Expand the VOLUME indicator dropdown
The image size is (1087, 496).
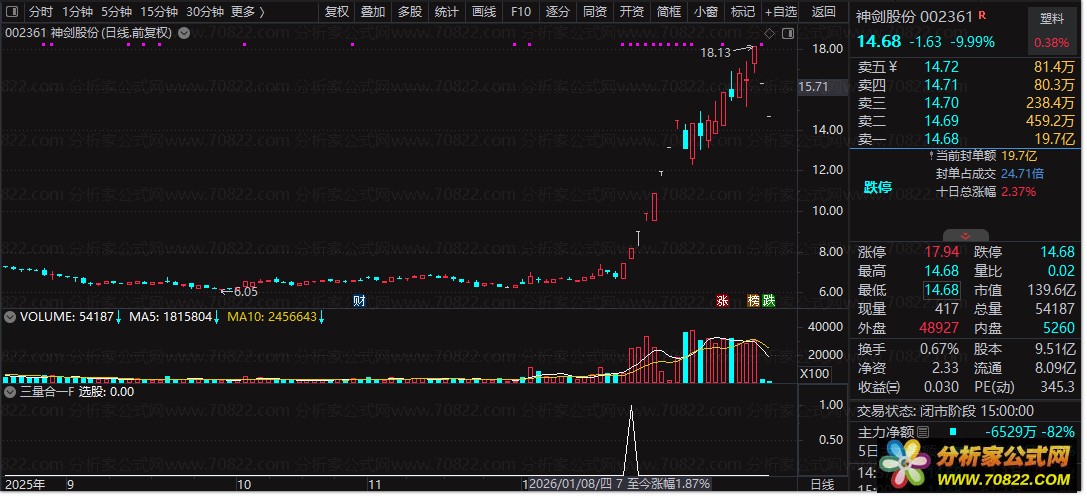pos(10,317)
